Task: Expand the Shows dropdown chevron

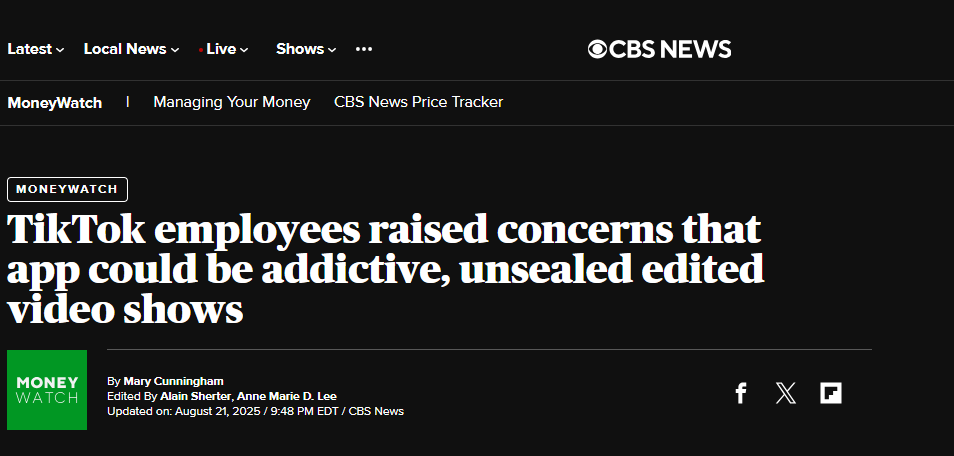Action: coord(332,50)
